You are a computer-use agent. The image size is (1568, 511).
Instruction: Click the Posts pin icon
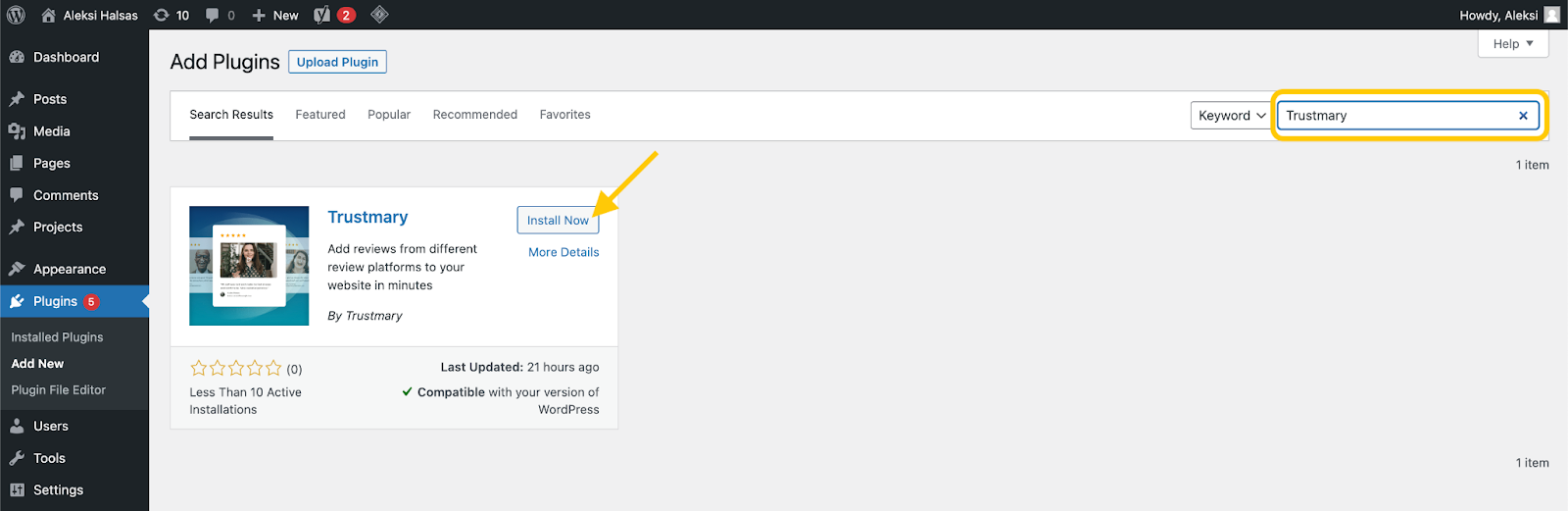17,99
